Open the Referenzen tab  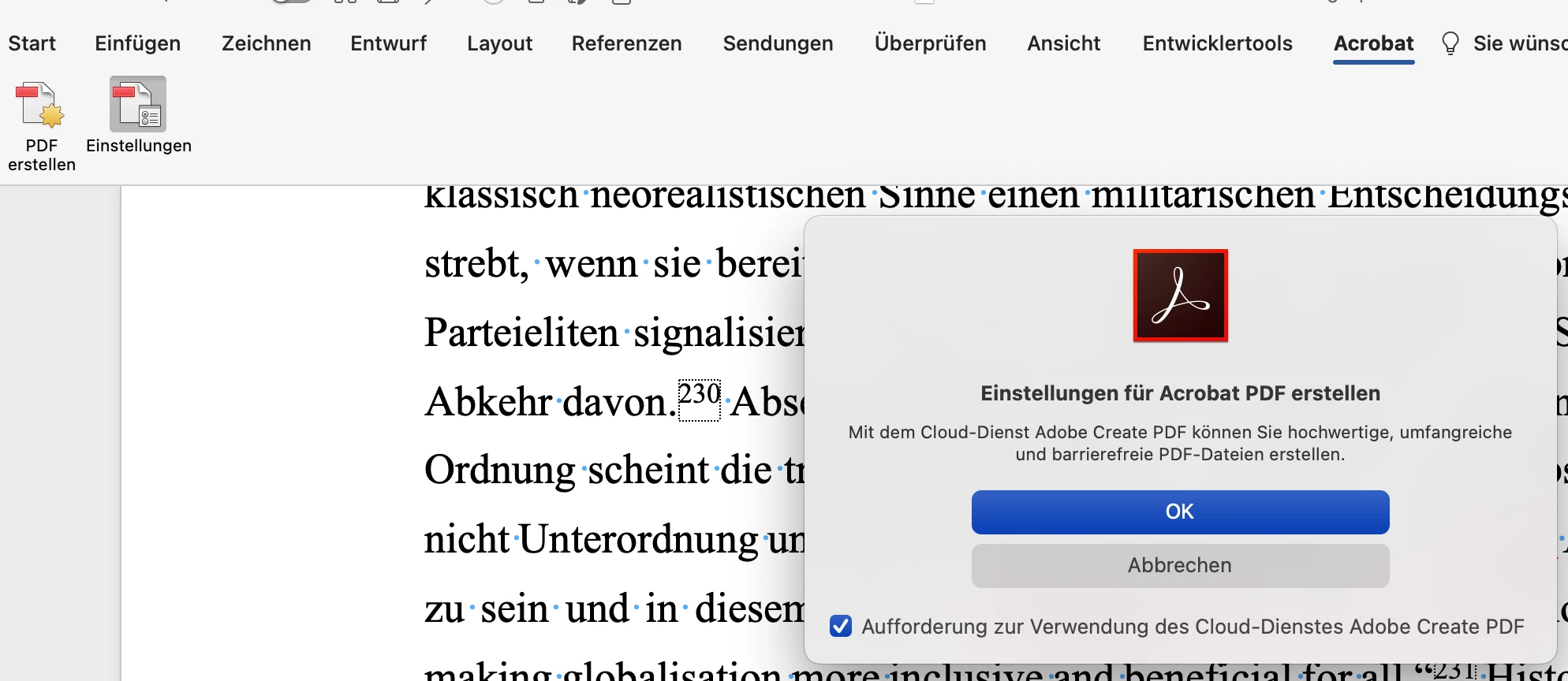(627, 43)
